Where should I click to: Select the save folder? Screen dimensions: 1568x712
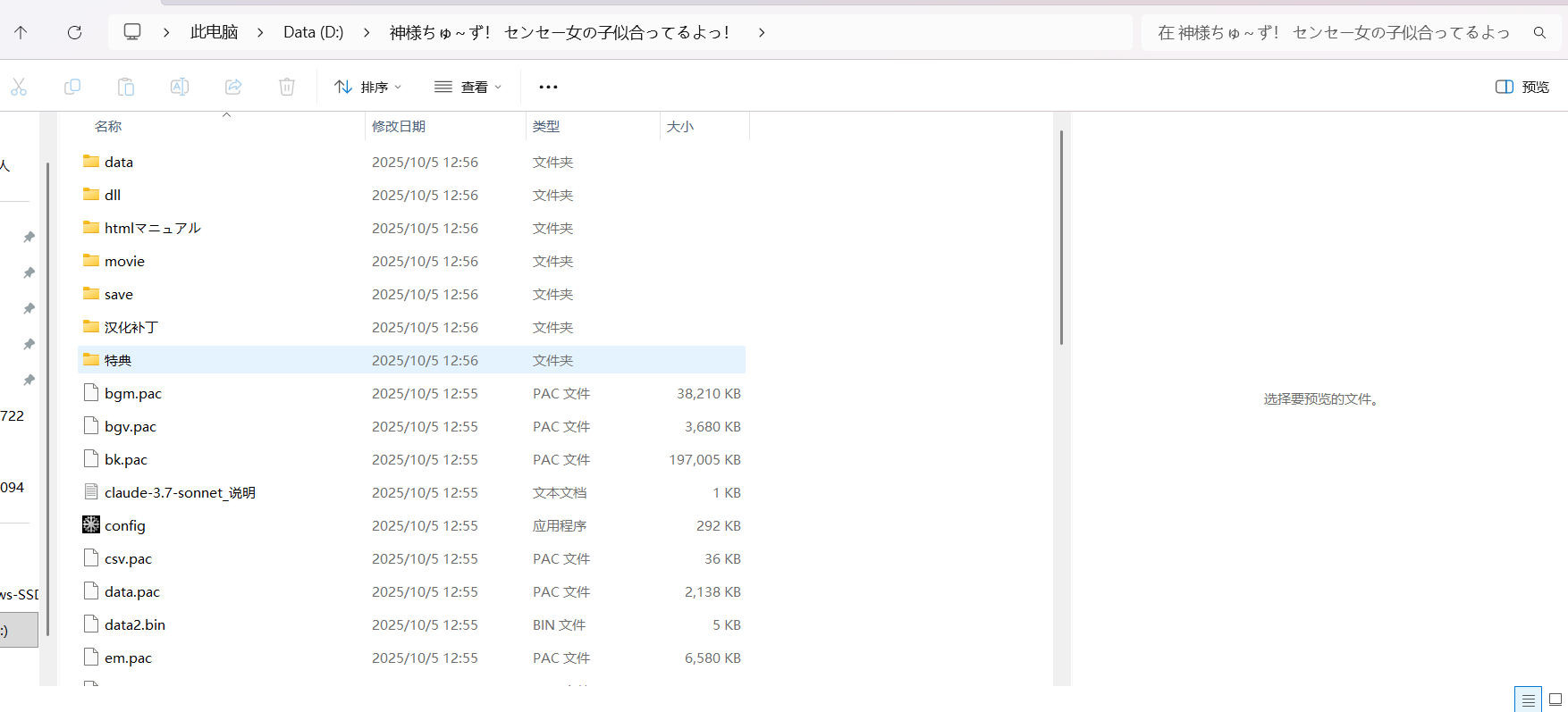click(411, 294)
